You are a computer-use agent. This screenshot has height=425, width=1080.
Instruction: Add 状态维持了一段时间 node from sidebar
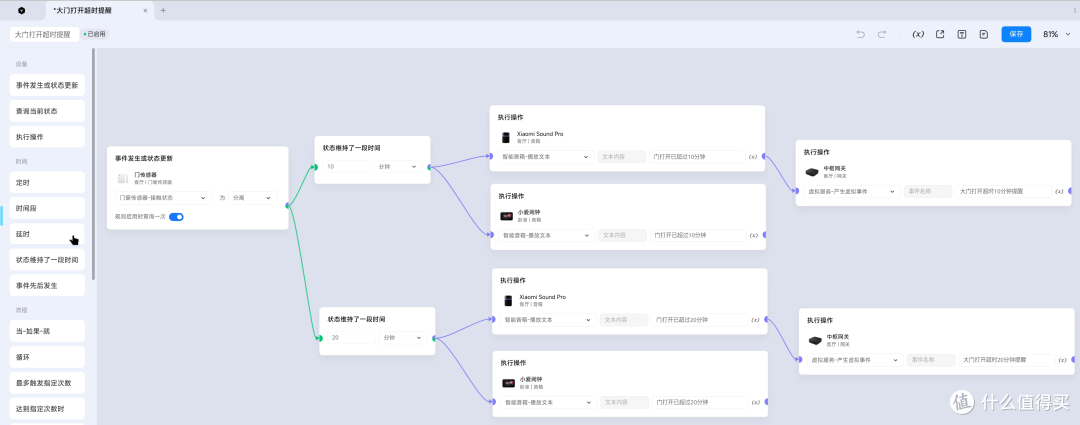coord(47,260)
